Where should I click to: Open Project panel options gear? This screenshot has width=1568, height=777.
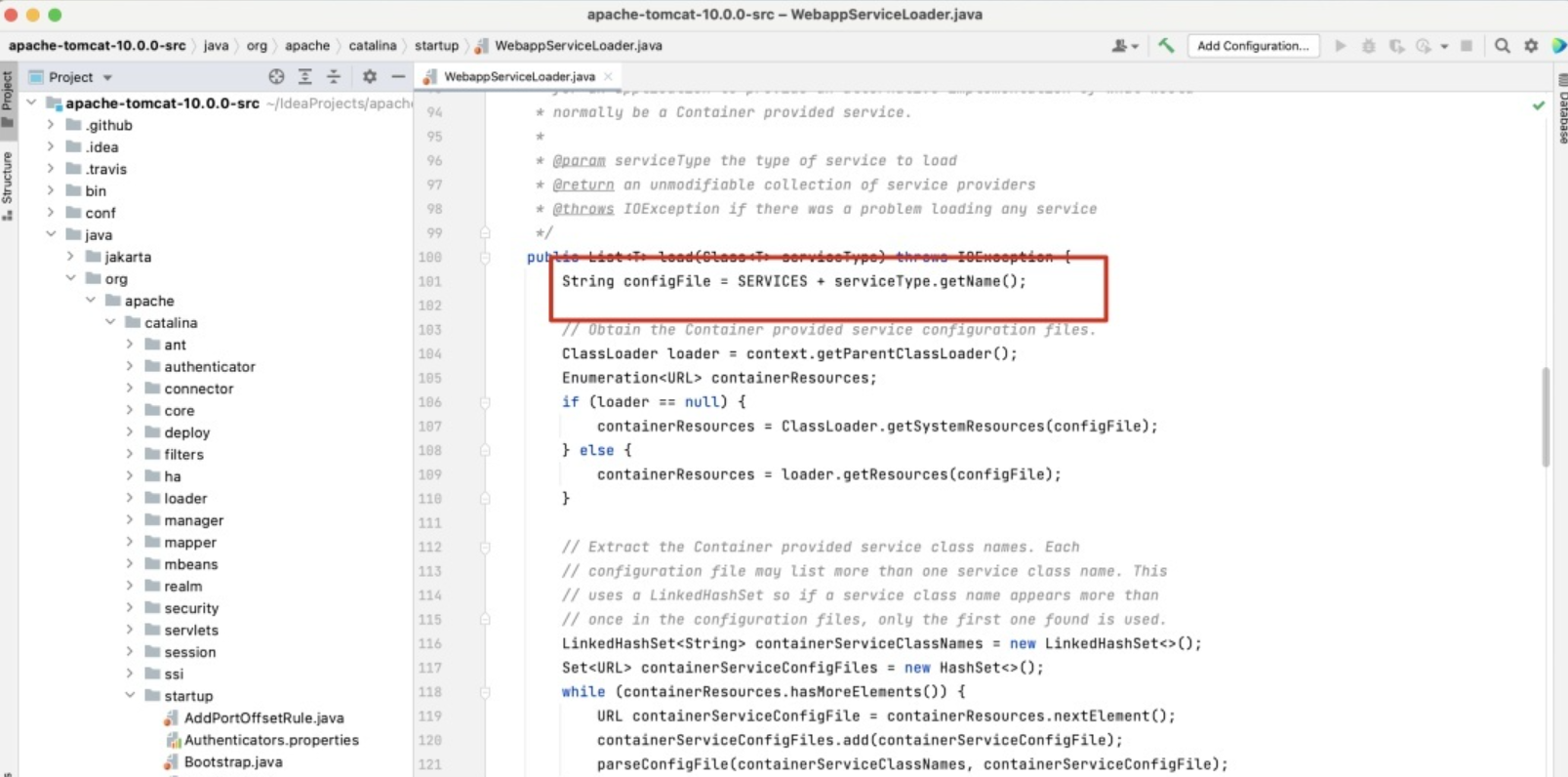coord(370,76)
